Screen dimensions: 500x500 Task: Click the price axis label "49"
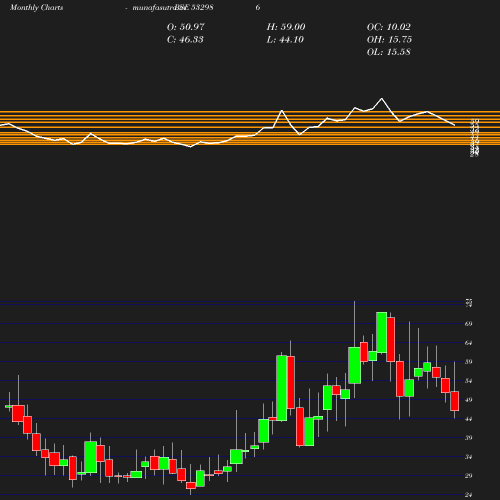469,400
